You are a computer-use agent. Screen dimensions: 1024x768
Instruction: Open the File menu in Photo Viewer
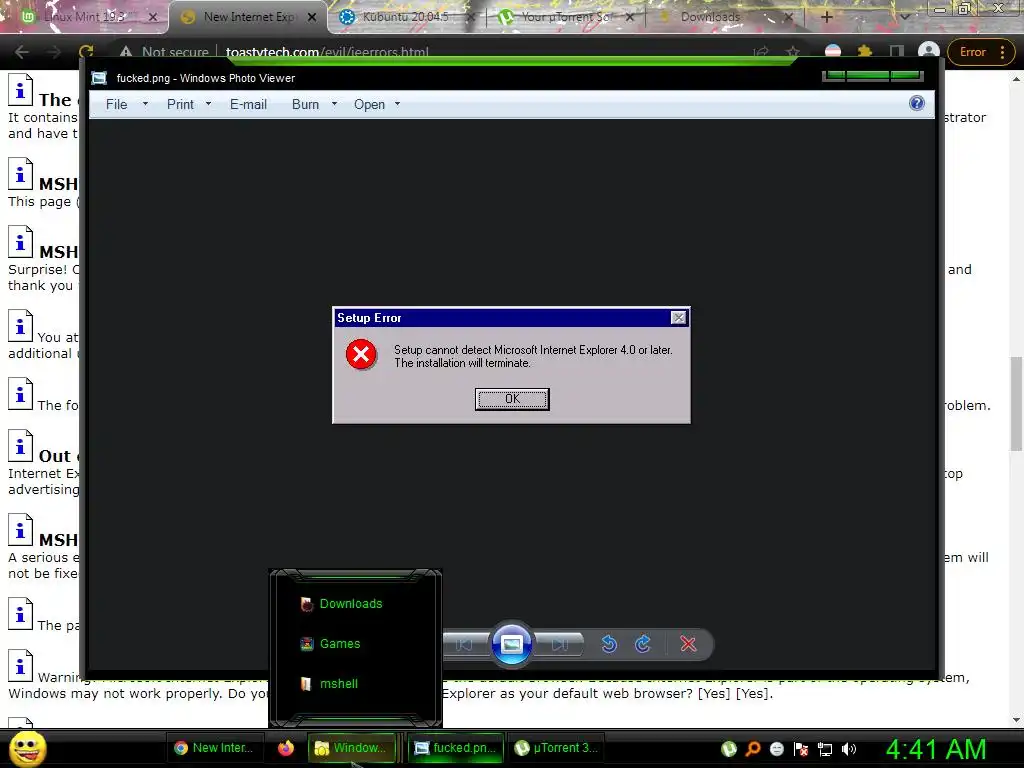(x=116, y=104)
